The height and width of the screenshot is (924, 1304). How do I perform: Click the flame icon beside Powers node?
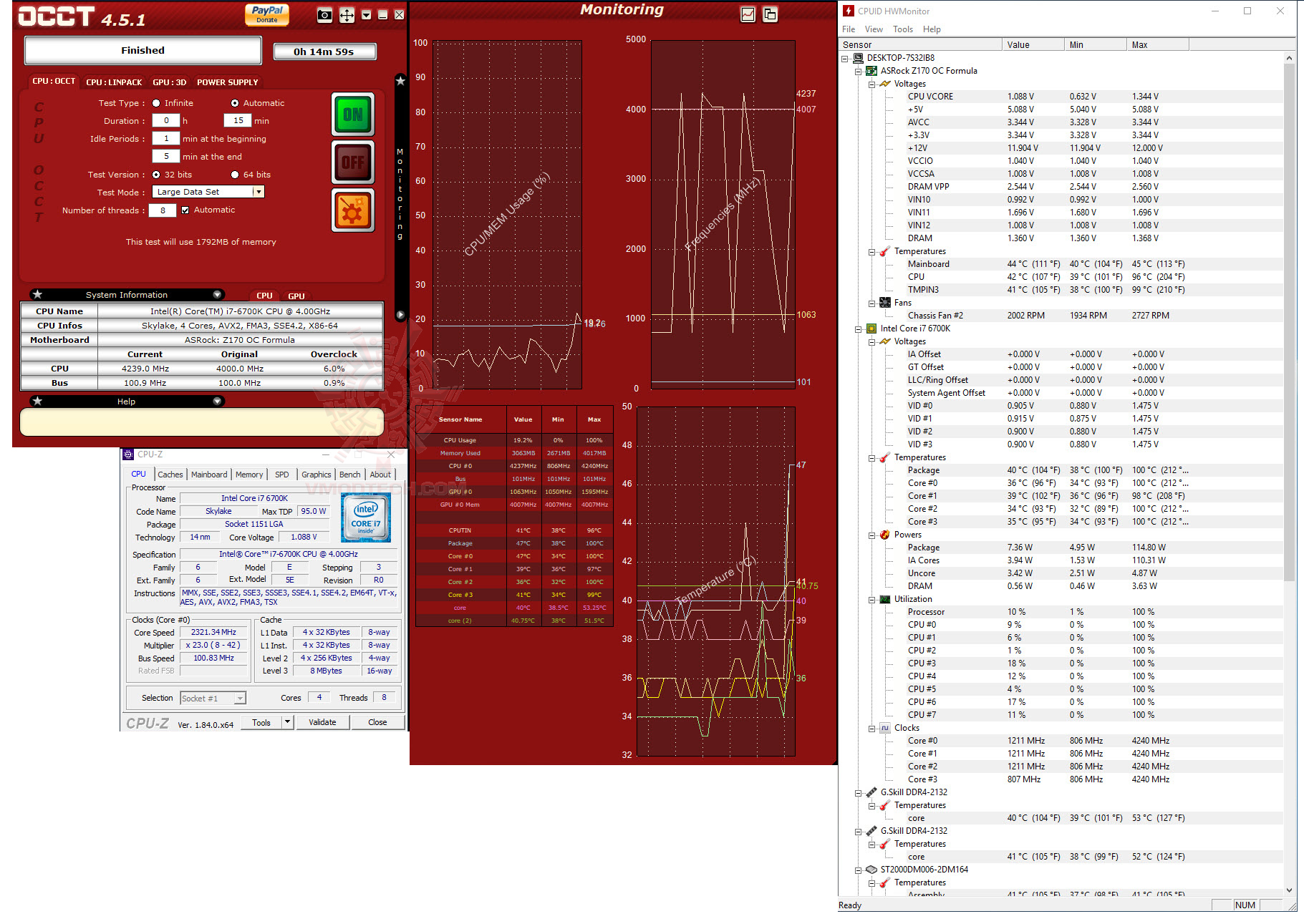(885, 535)
